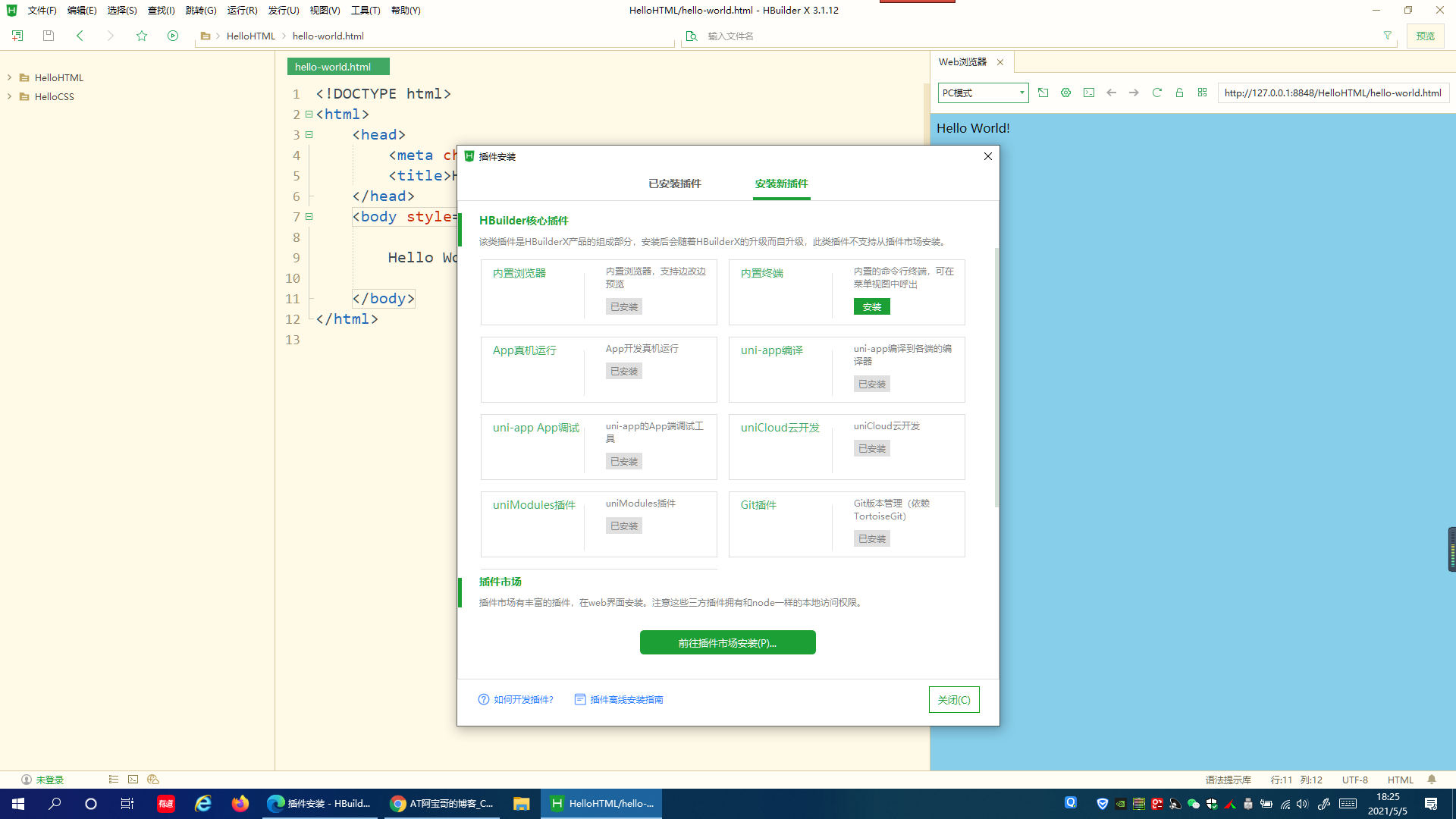The height and width of the screenshot is (819, 1456).
Task: Open the terminal icon in the status bar
Action: 133,779
